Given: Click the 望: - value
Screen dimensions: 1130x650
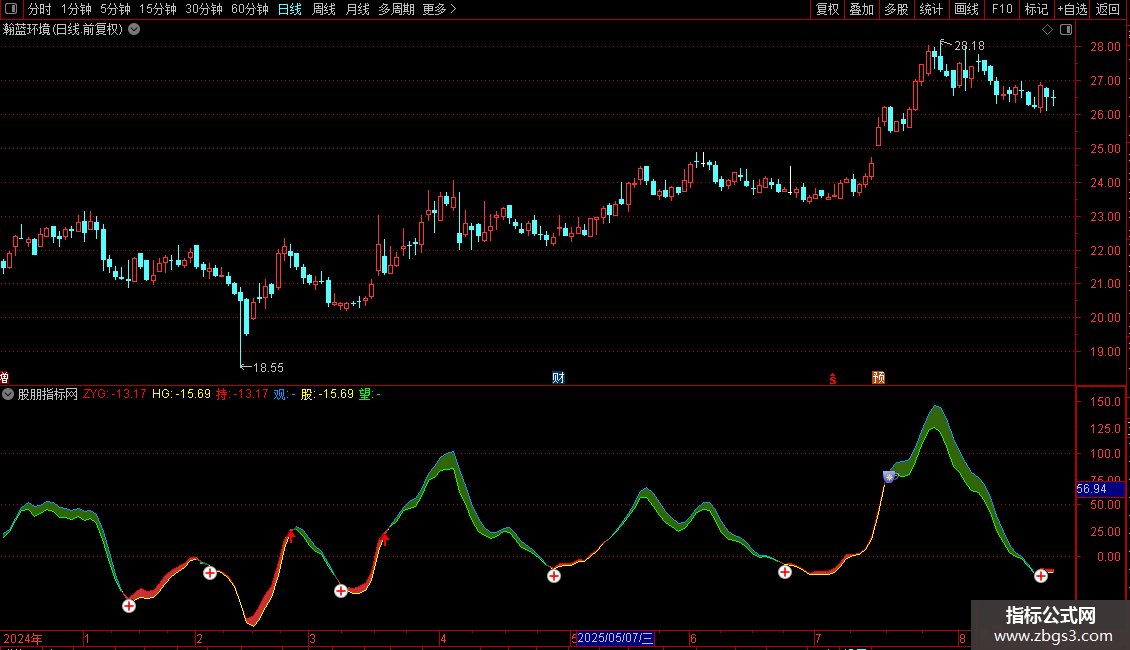Looking at the screenshot, I should tap(370, 394).
